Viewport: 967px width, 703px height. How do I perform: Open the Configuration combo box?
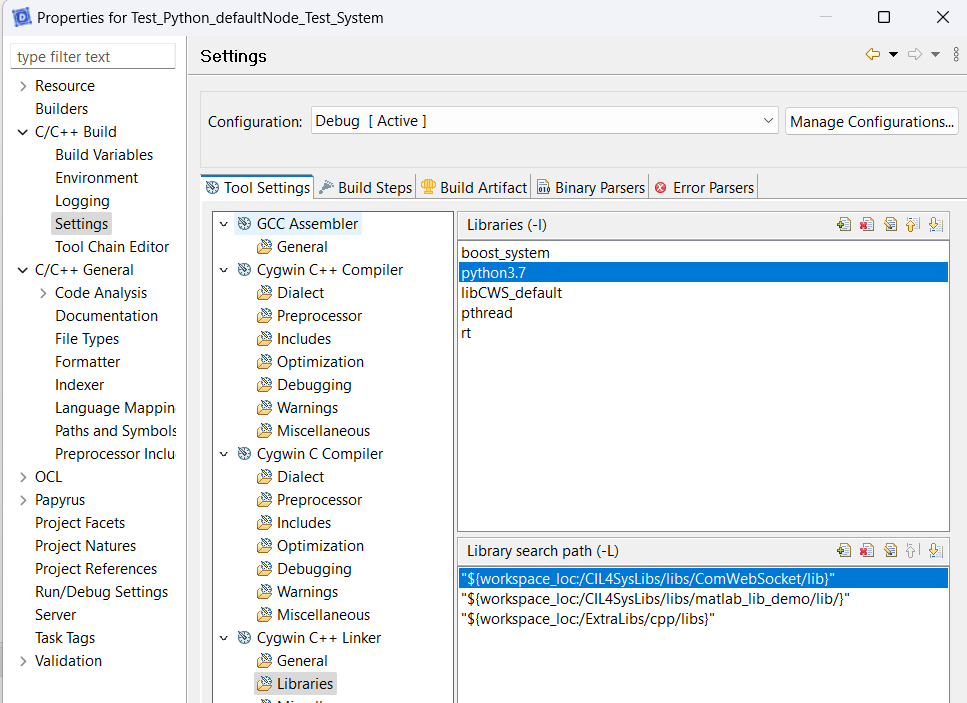click(545, 121)
